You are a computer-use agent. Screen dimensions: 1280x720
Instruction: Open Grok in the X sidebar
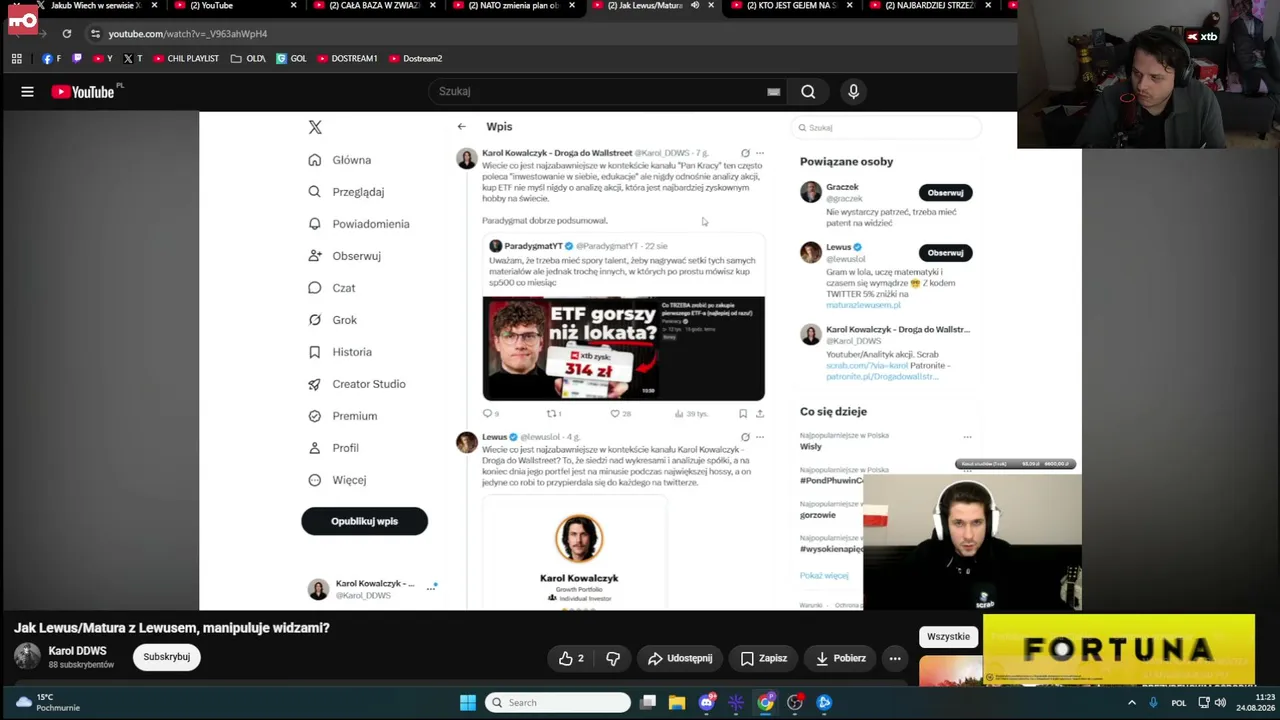click(333, 320)
